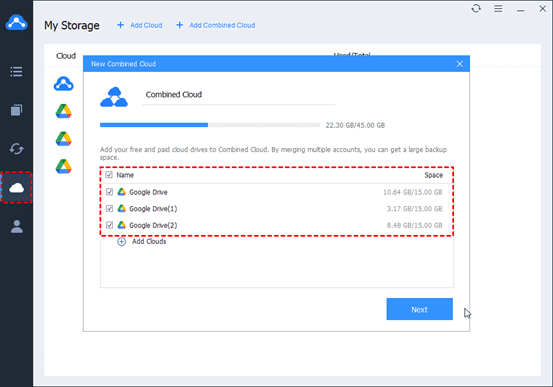This screenshot has width=553, height=387.
Task: Click the 22.30 GB/45.00 GB total text
Action: 355,125
